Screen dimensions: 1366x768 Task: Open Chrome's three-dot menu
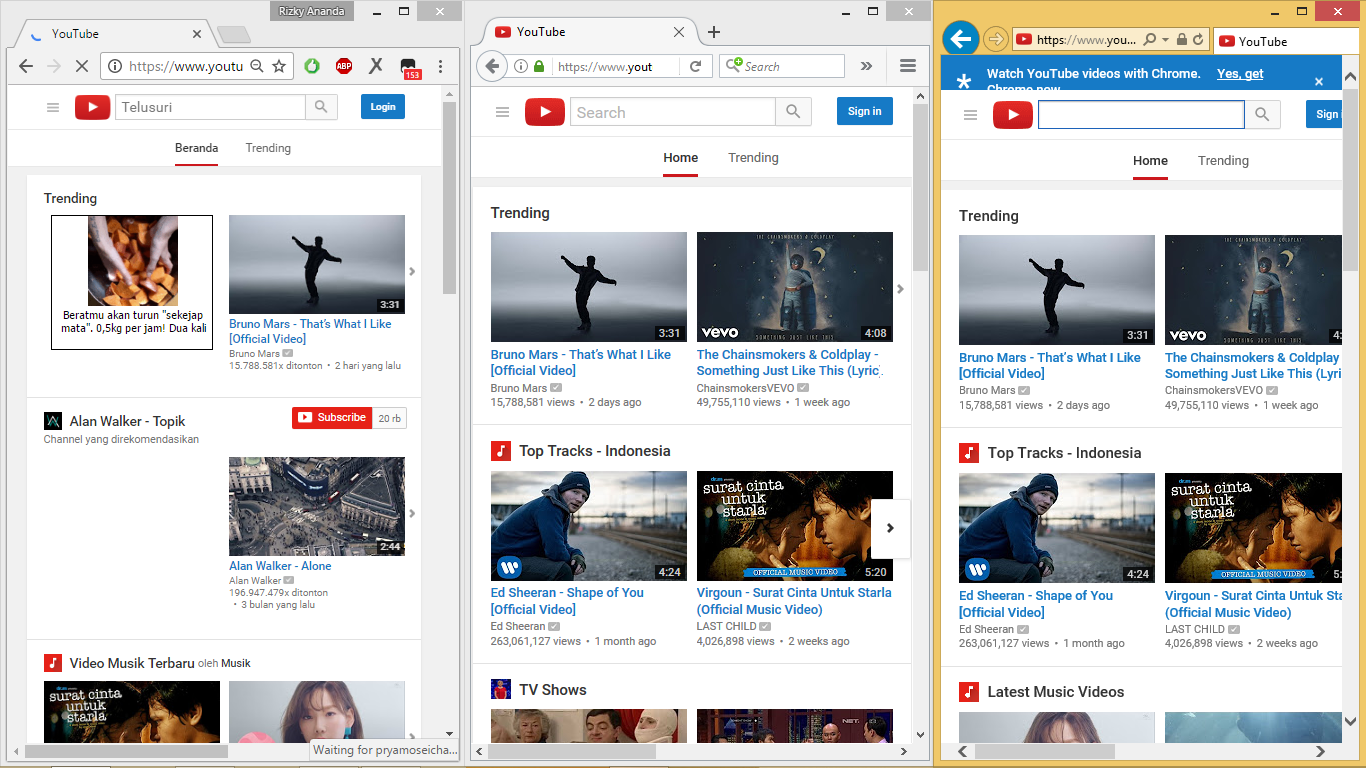(440, 66)
